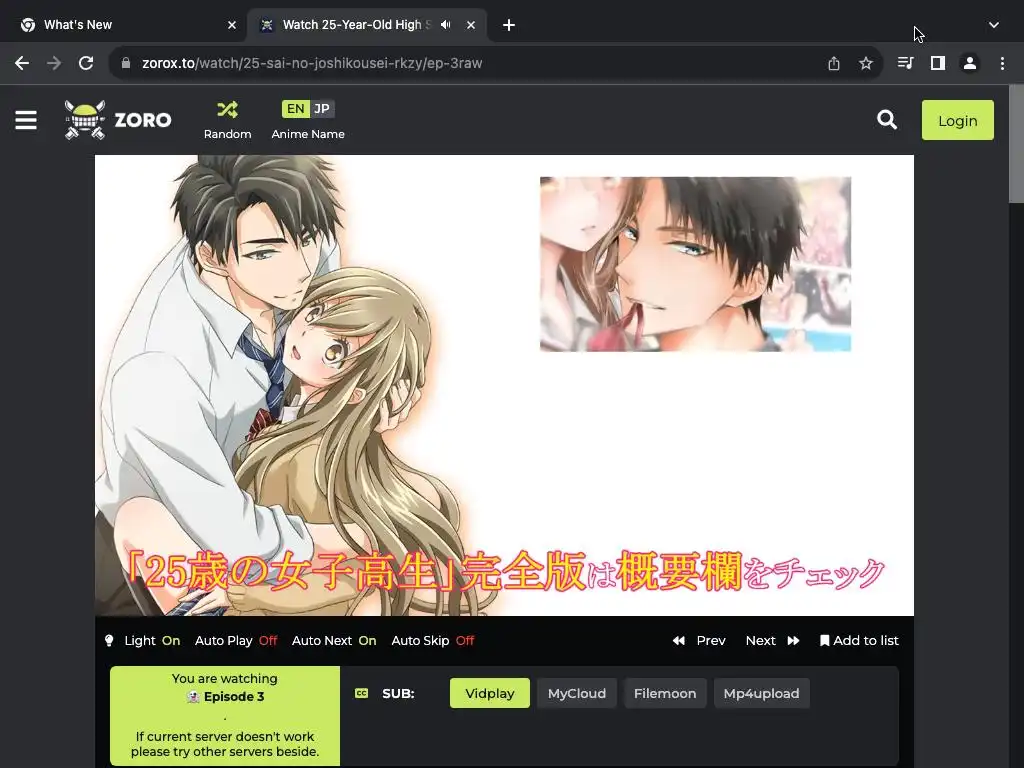Go back with browser back arrow
Viewport: 1024px width, 768px height.
tap(22, 63)
